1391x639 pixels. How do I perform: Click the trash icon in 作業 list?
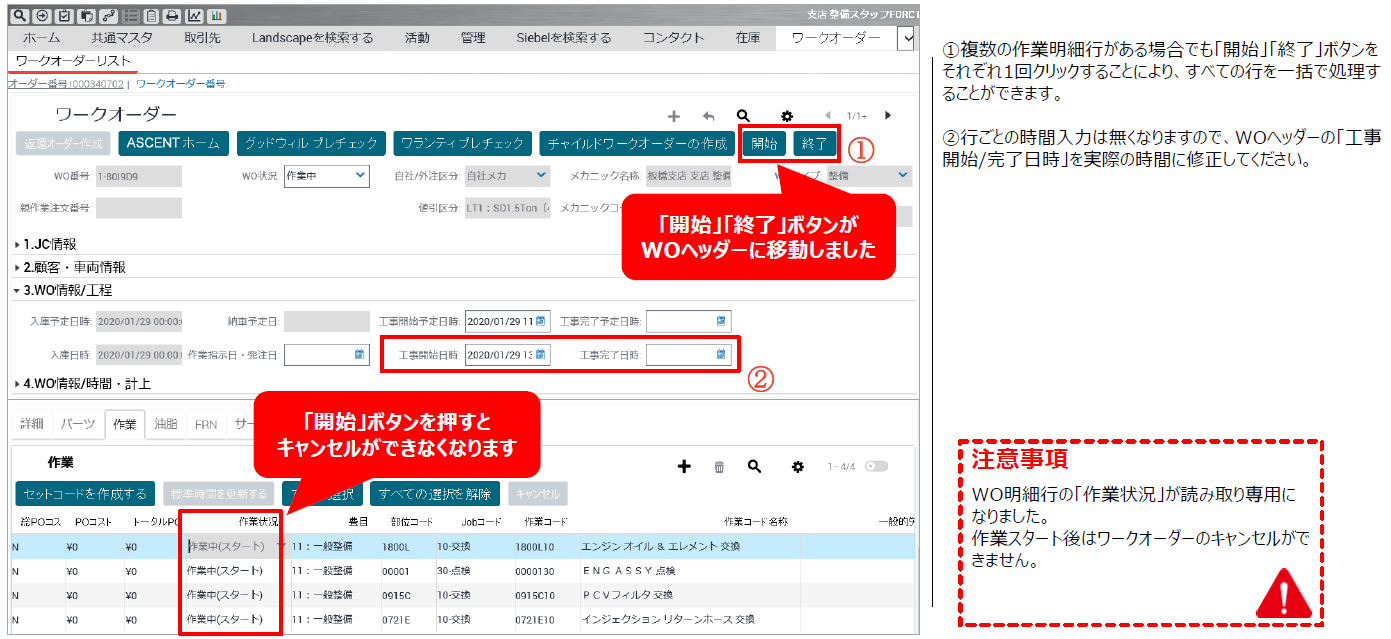click(x=719, y=467)
